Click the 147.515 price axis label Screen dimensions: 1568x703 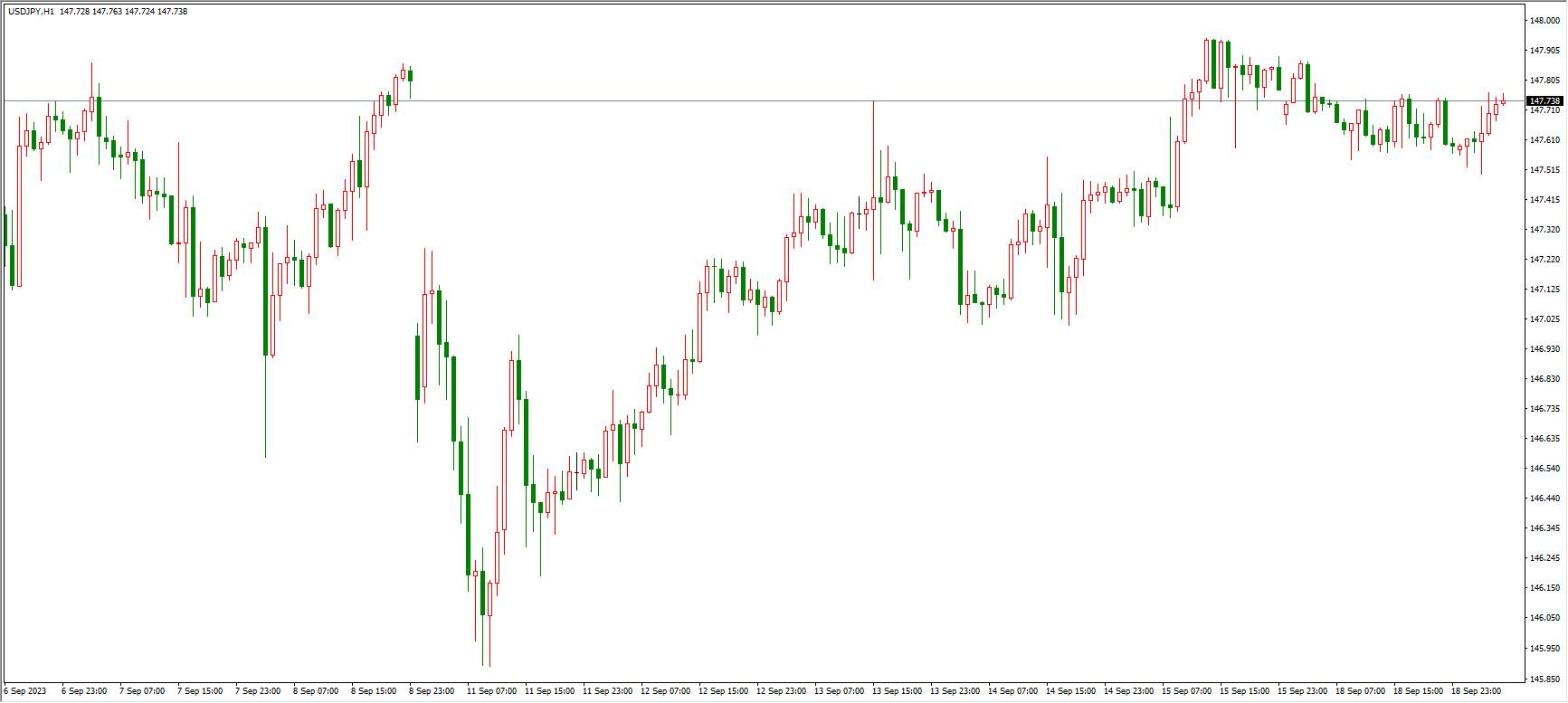pyautogui.click(x=1544, y=170)
